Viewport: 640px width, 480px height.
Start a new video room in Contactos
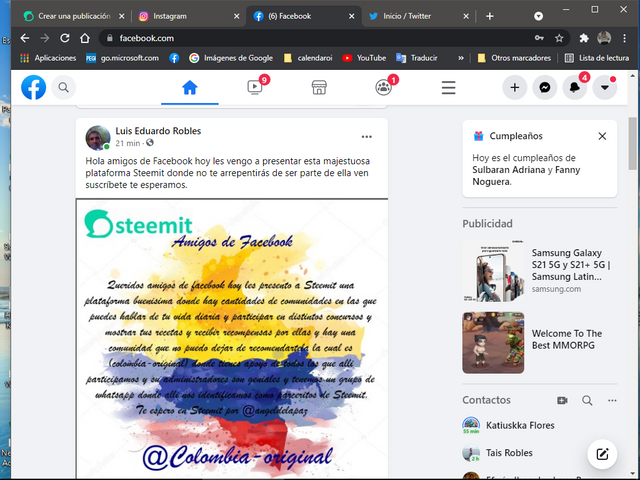pos(562,400)
